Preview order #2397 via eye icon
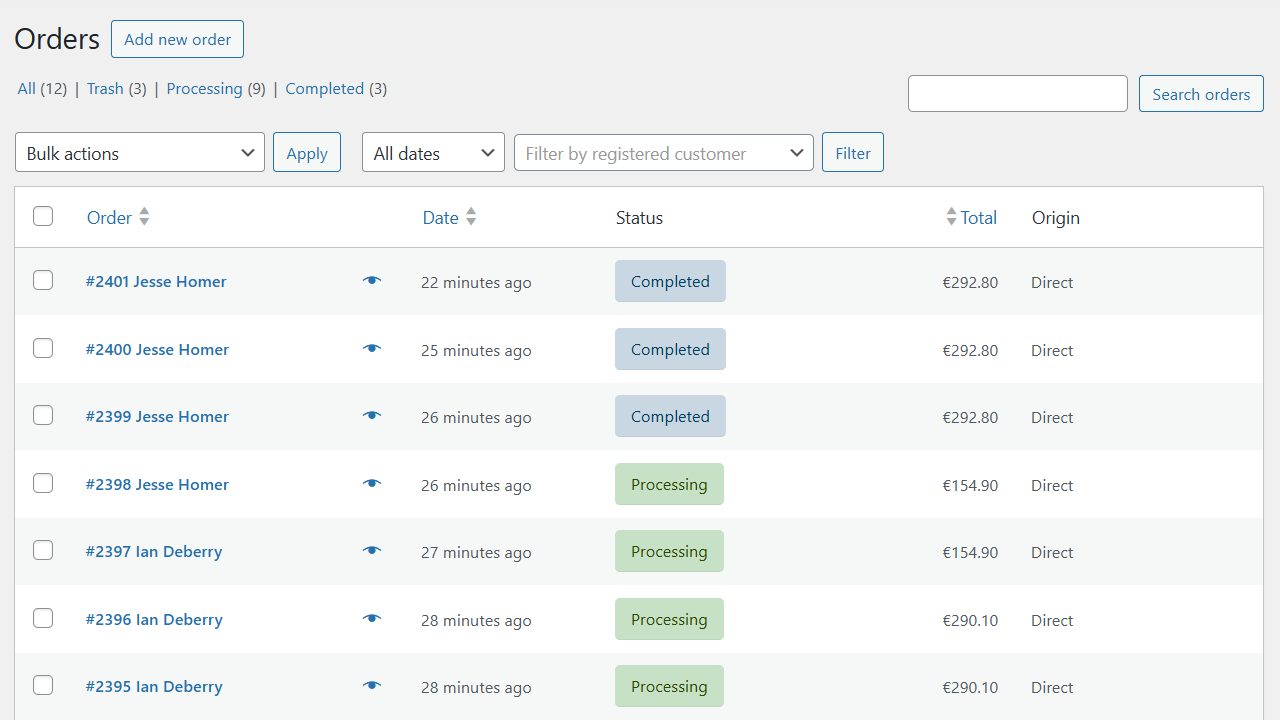Screen dimensions: 1280x720 tap(372, 551)
